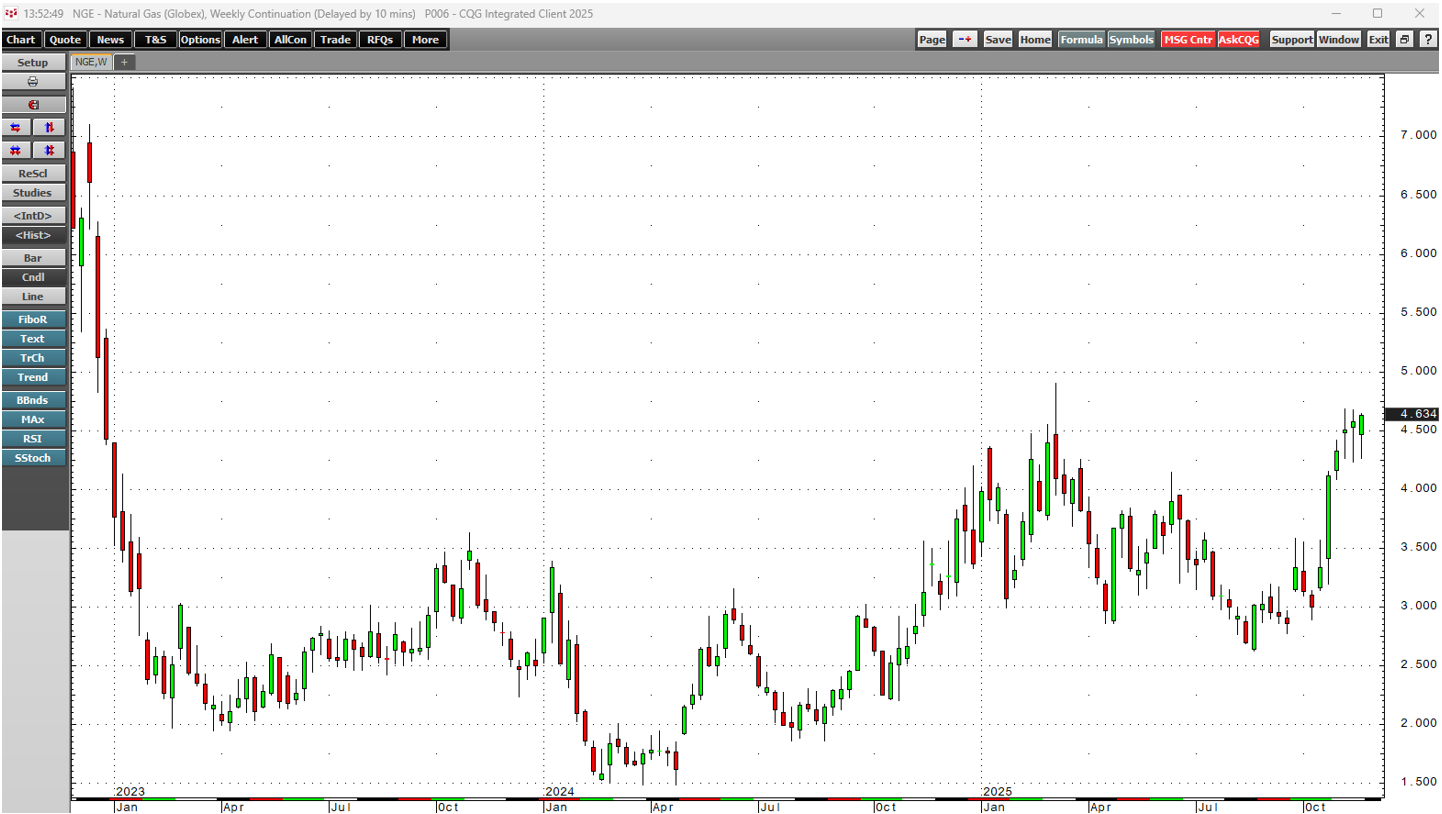
Task: Open the AskCQG button
Action: [1239, 39]
